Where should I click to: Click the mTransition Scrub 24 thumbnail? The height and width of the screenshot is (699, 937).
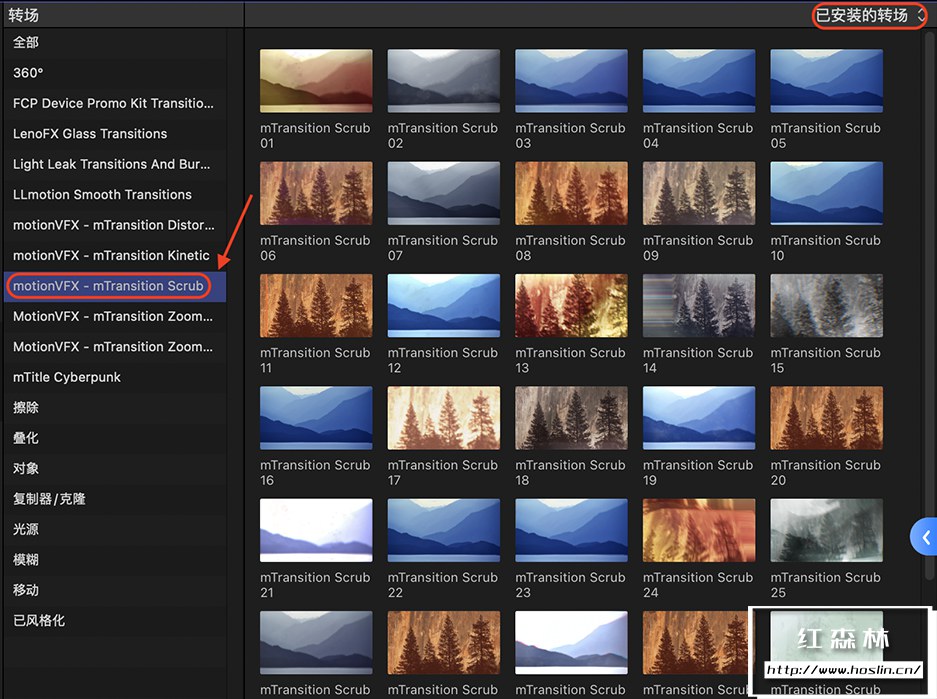tap(699, 530)
